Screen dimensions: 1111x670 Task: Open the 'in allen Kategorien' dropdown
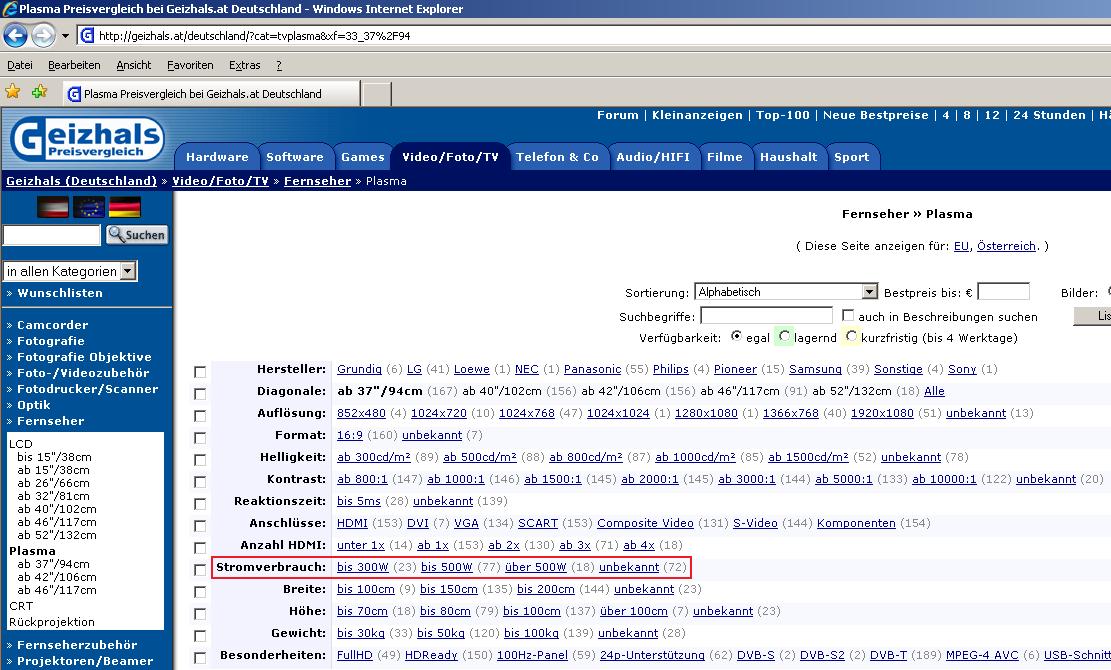[x=70, y=271]
